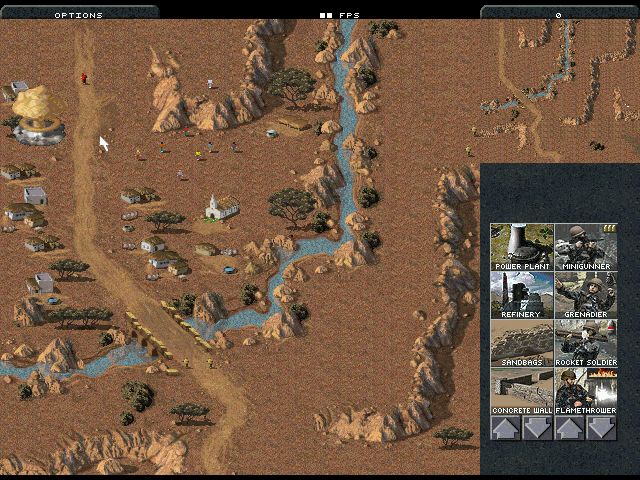
Task: Queue a Flamethrower infantry unit
Action: pyautogui.click(x=586, y=391)
